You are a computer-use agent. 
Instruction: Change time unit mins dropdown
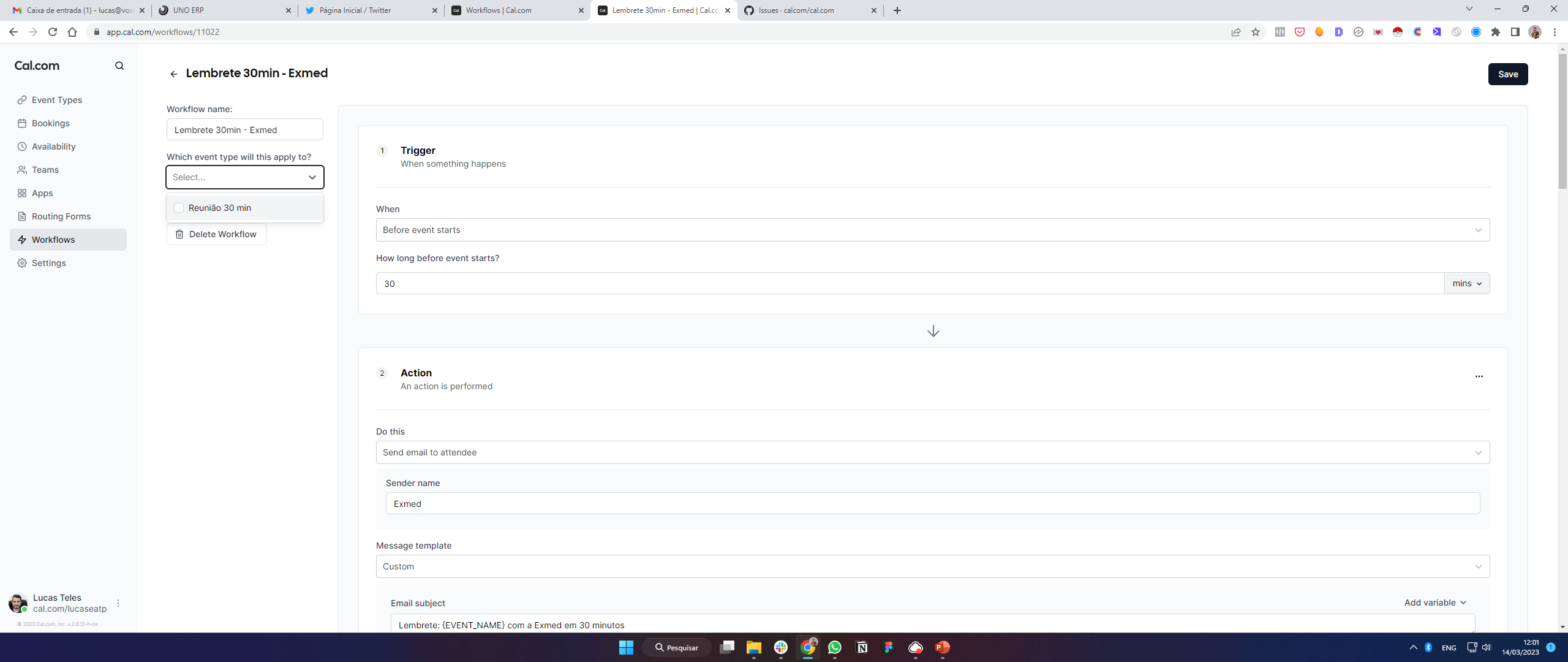coord(1466,283)
